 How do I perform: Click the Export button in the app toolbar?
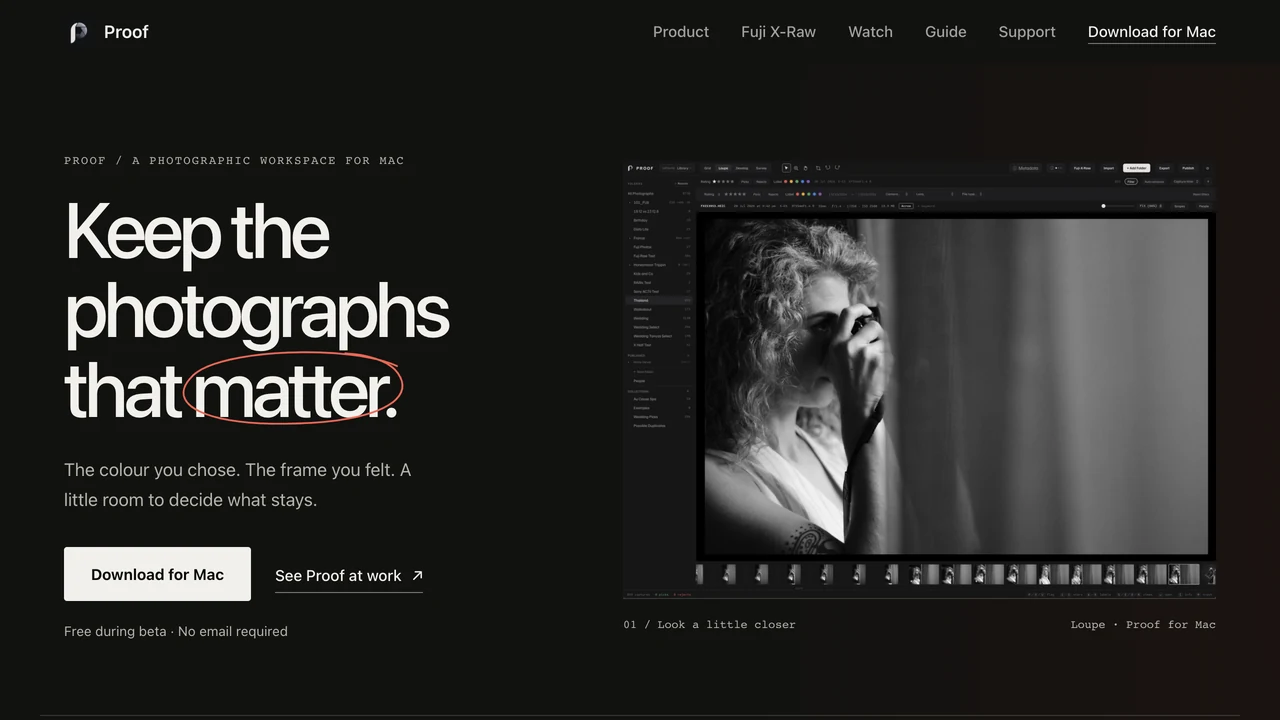coord(1164,168)
